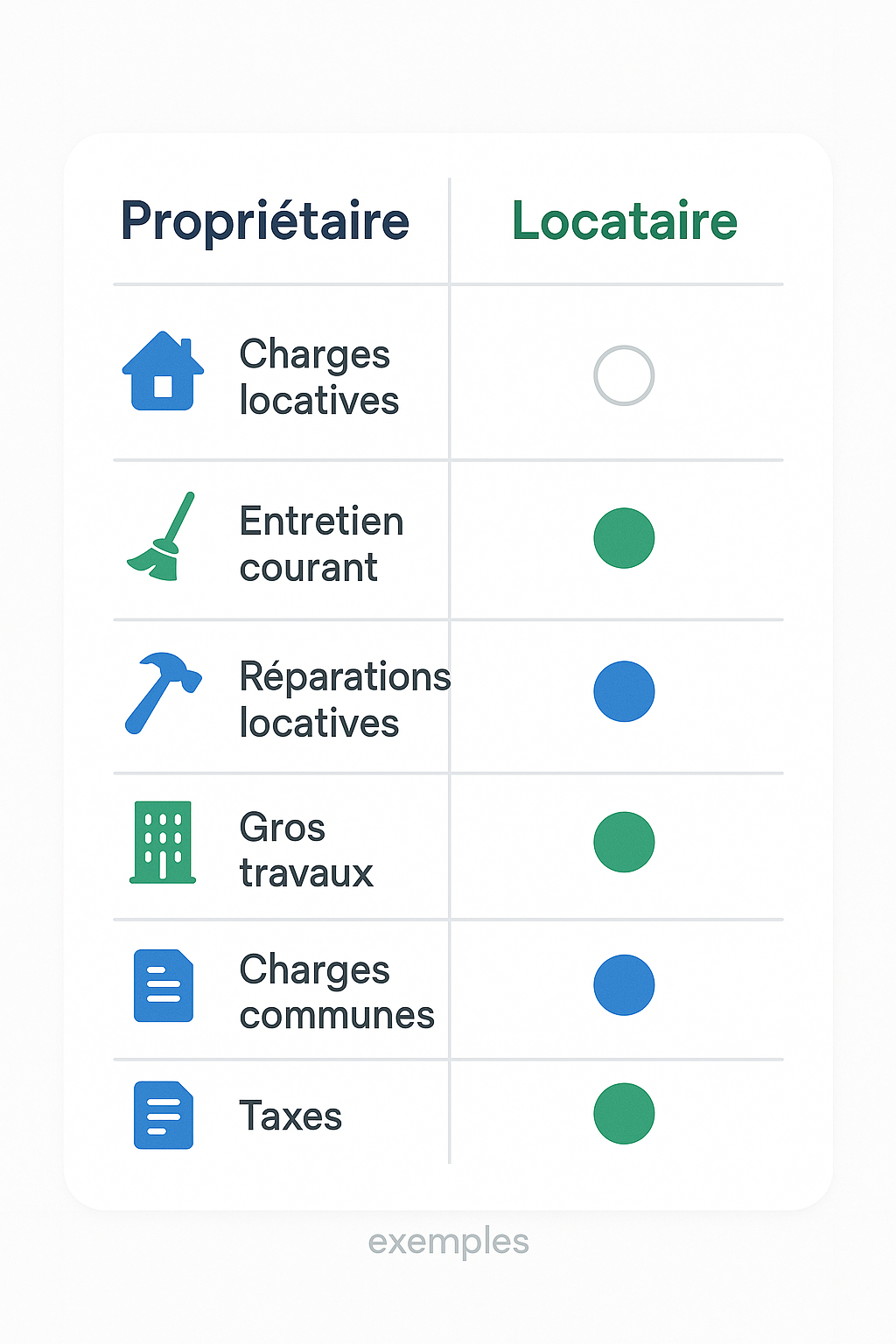Click the Entretien courant label
The height and width of the screenshot is (1344, 896).
[321, 544]
